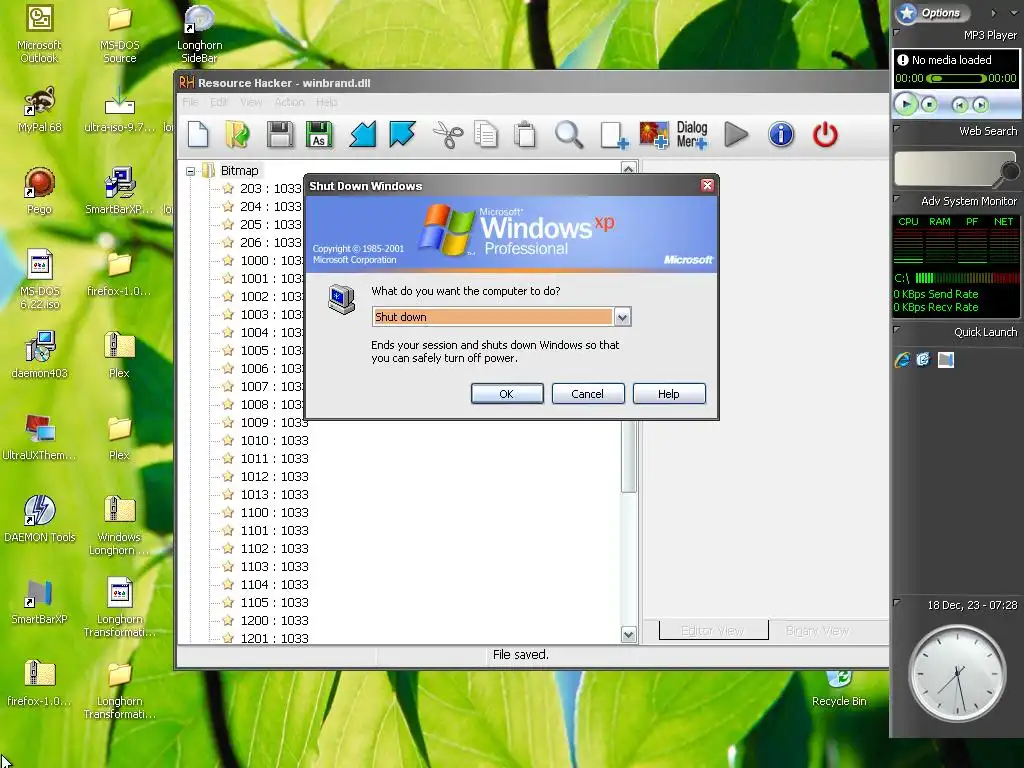The width and height of the screenshot is (1024, 768).
Task: Click the Save As floppy icon
Action: point(319,135)
